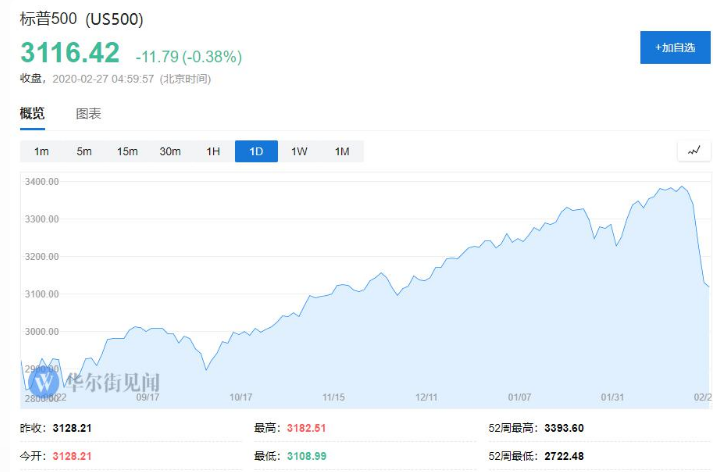The width and height of the screenshot is (713, 472).
Task: Choose the 30m chart interval
Action: tap(170, 151)
